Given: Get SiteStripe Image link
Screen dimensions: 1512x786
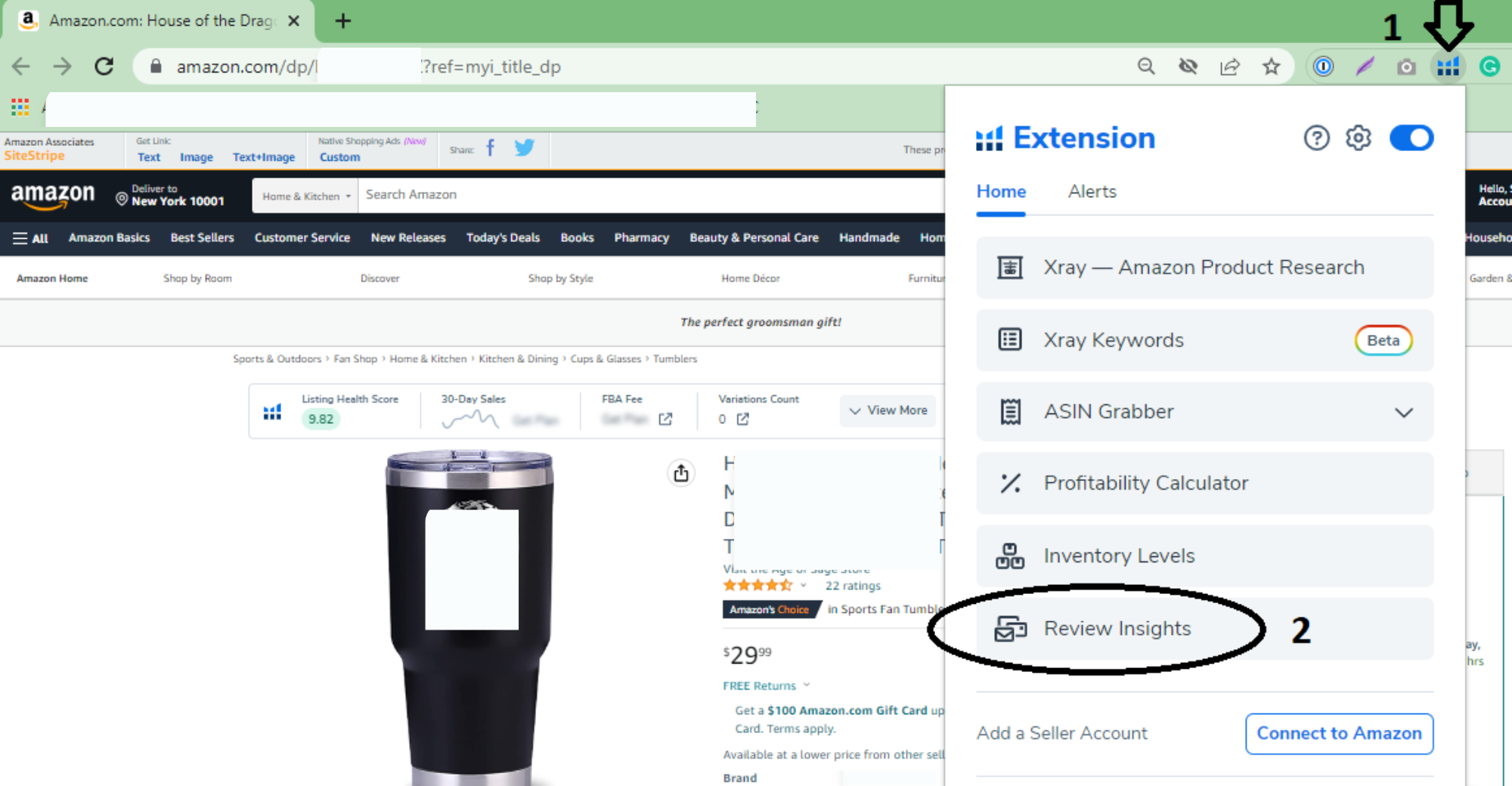Looking at the screenshot, I should [197, 157].
